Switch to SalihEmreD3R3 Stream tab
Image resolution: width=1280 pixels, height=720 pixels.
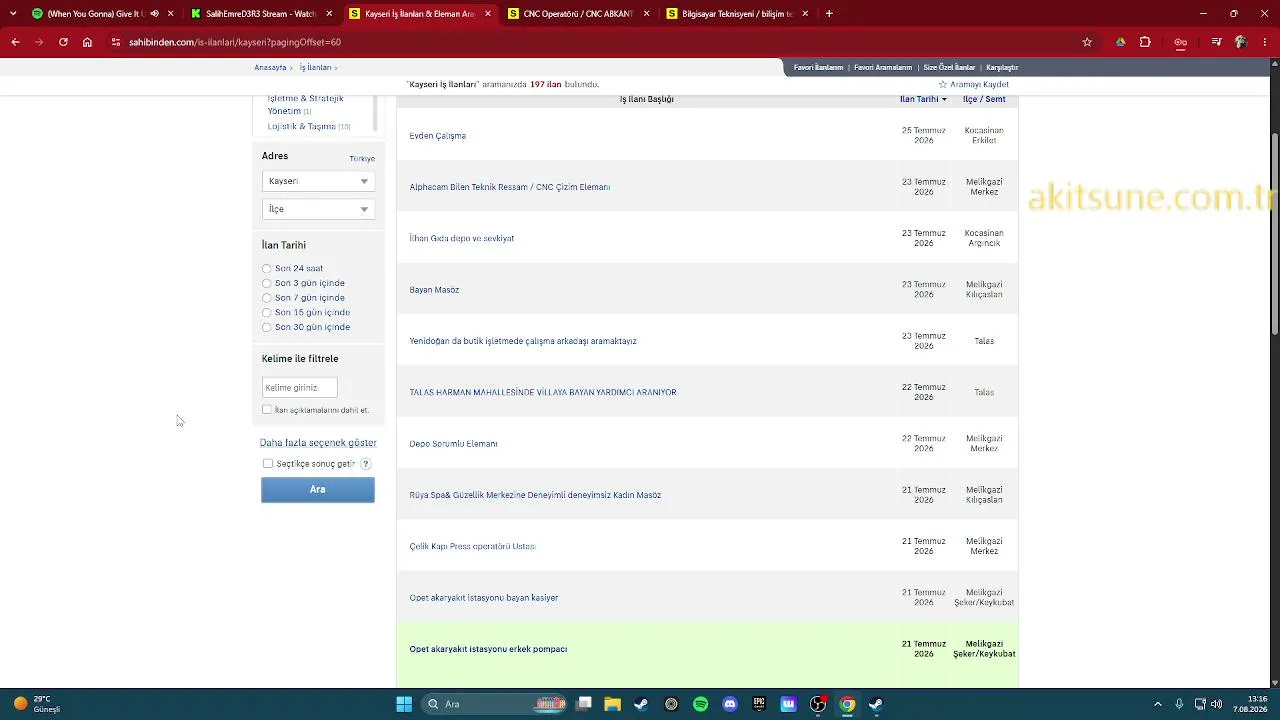point(260,14)
